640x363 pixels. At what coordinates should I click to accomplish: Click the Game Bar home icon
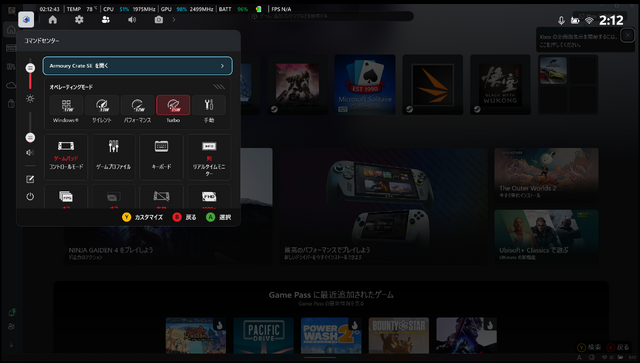(53, 20)
